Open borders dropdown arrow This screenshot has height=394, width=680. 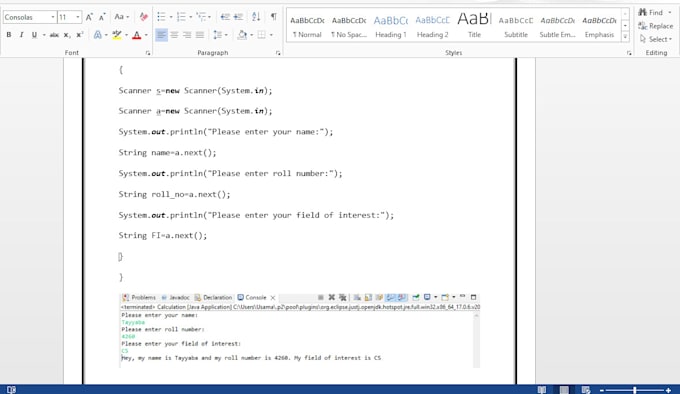pos(271,35)
